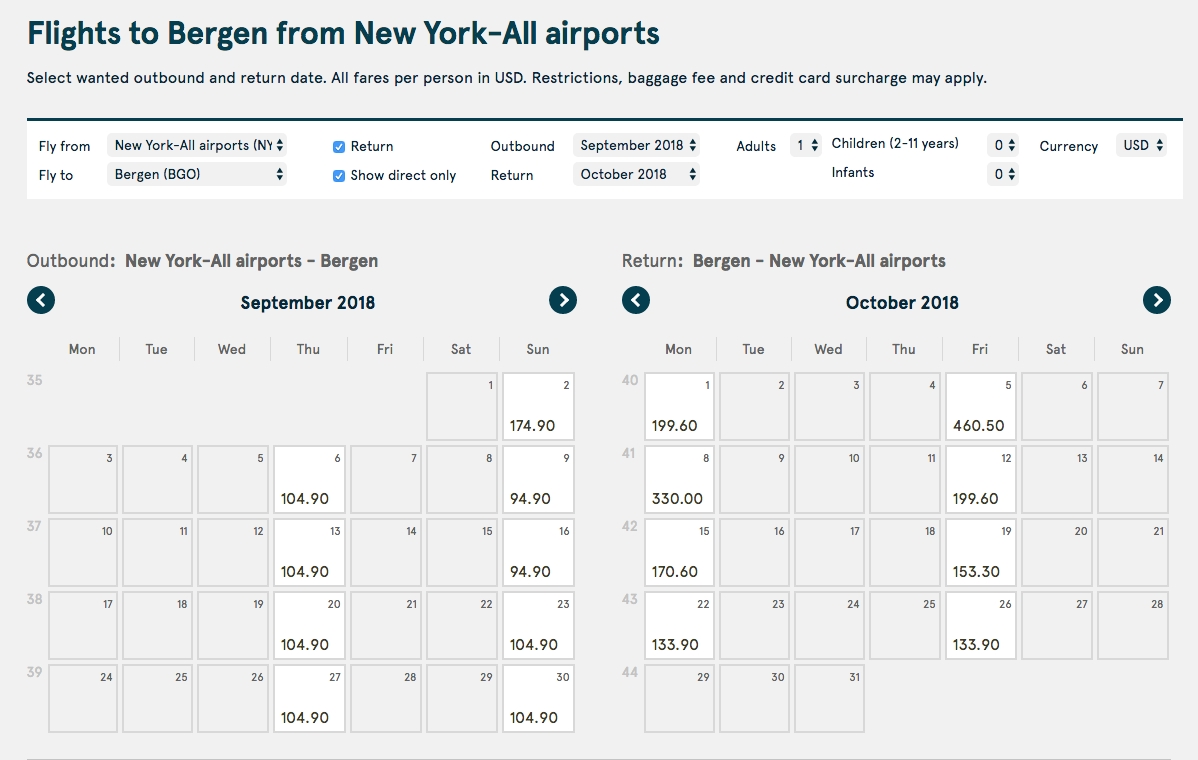
Task: Click the Return Bergen – New York-All airports heading
Action: [x=784, y=261]
